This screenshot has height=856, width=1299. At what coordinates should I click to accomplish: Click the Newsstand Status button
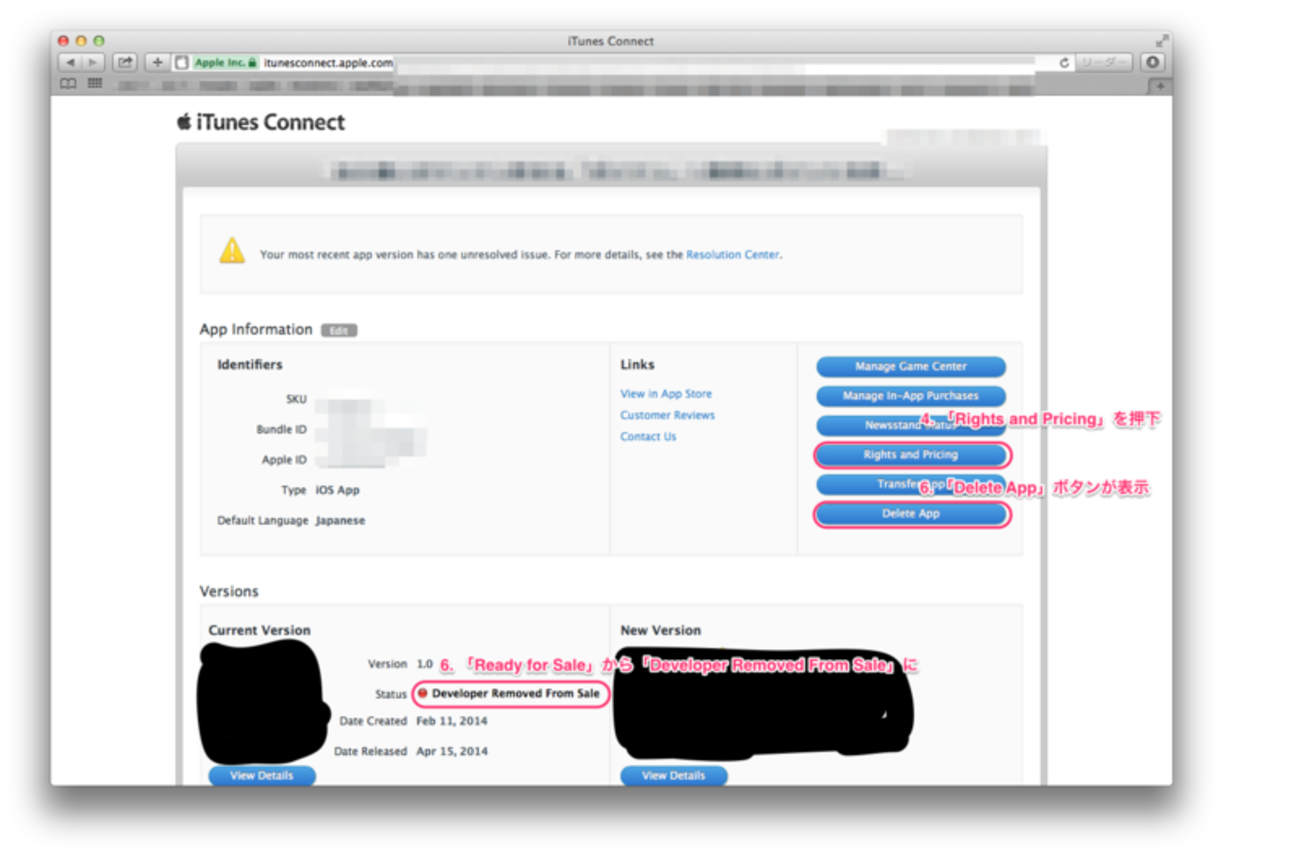tap(911, 426)
